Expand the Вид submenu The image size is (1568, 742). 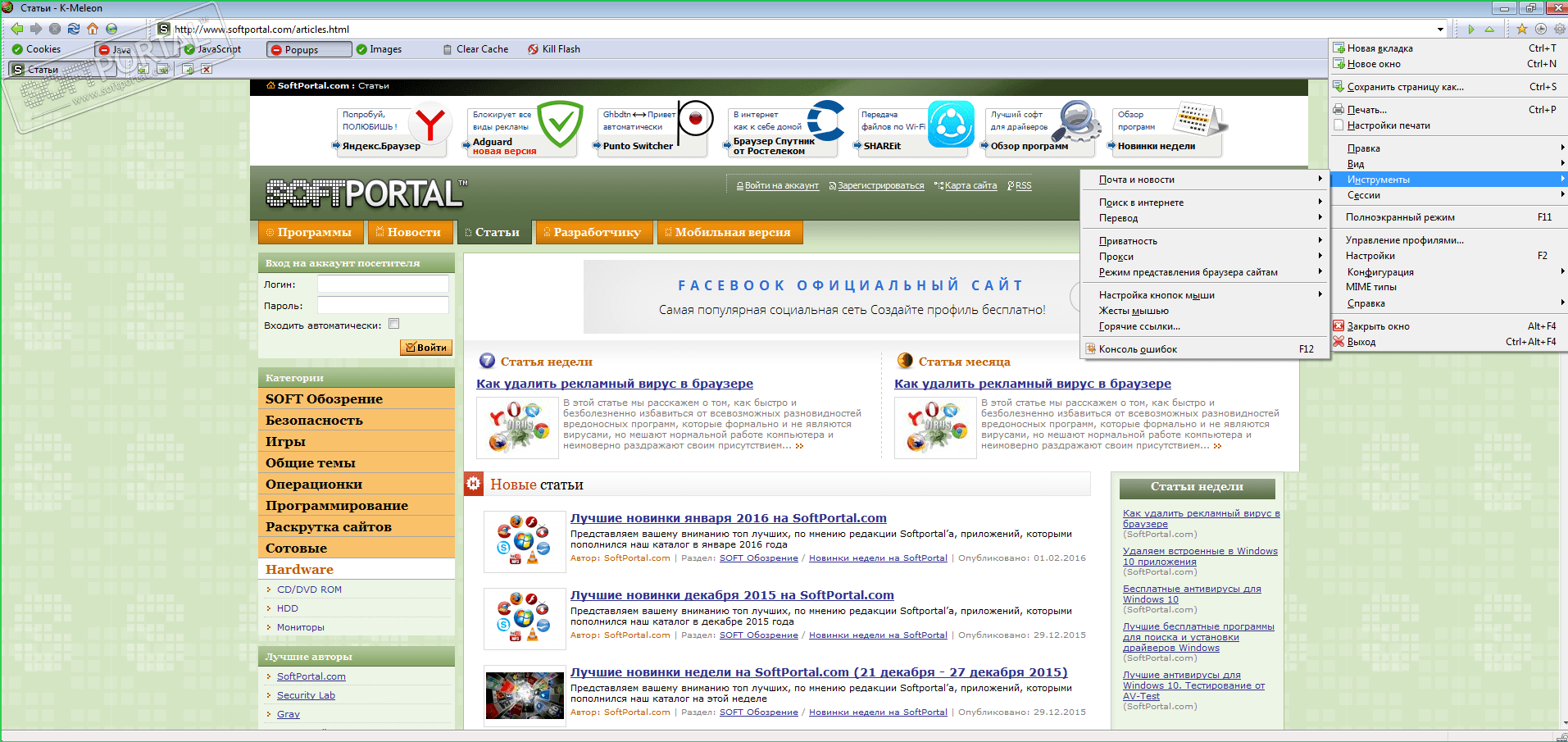pos(1448,164)
